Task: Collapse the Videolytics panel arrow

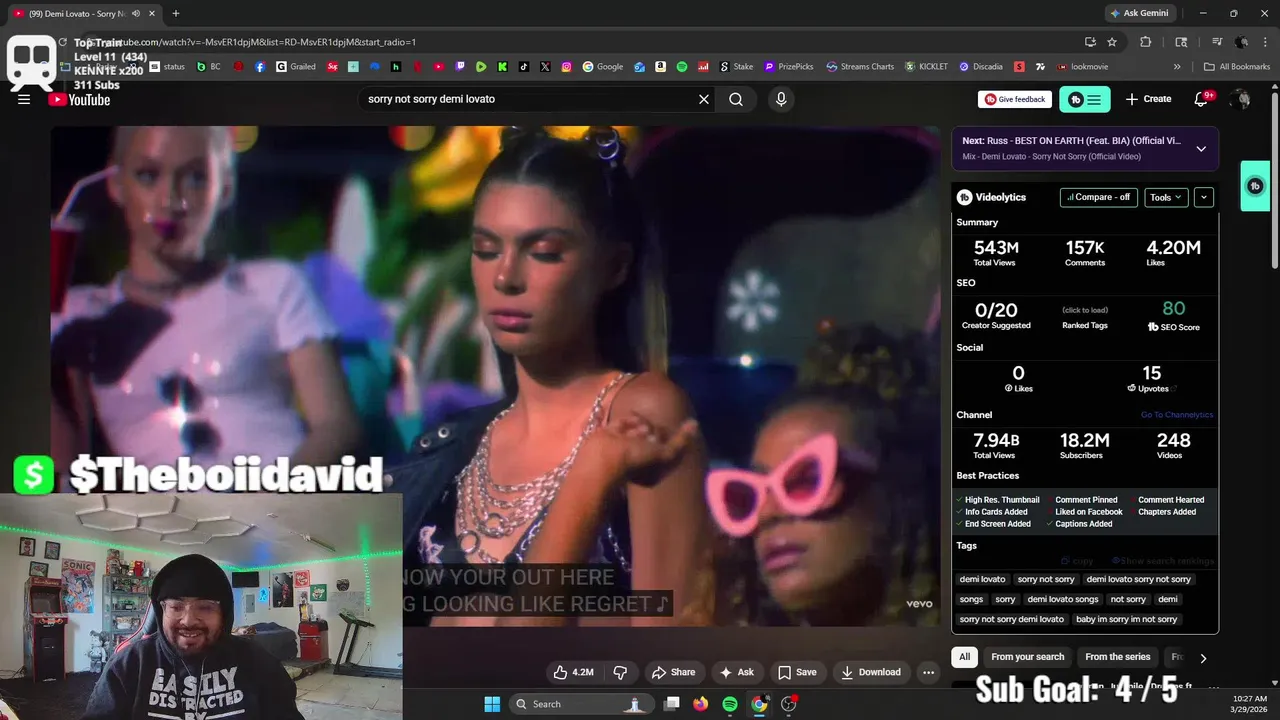Action: click(x=1204, y=197)
